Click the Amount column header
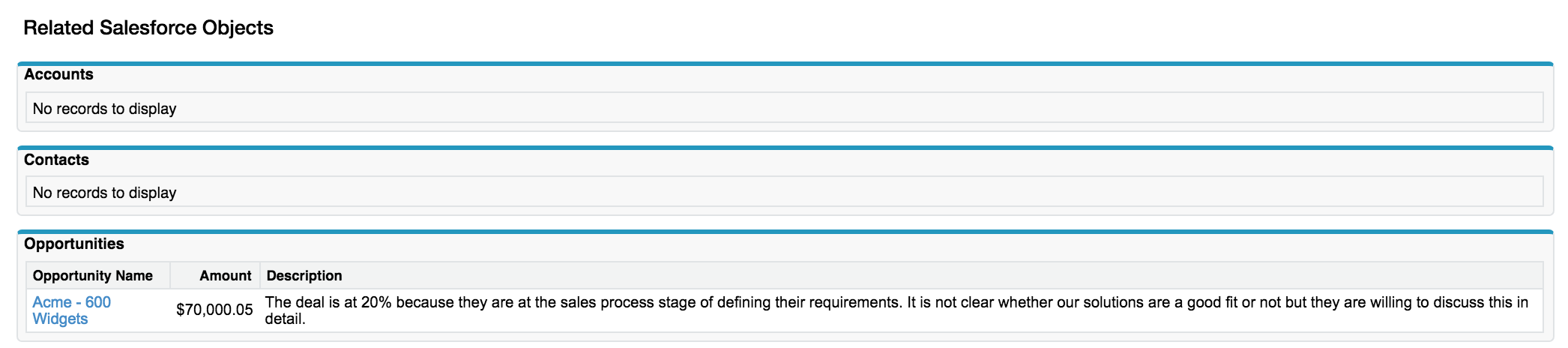 point(225,276)
